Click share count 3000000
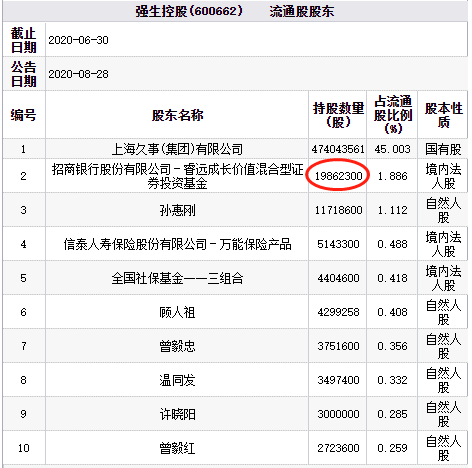Image resolution: width=472 pixels, height=468 pixels. point(338,414)
